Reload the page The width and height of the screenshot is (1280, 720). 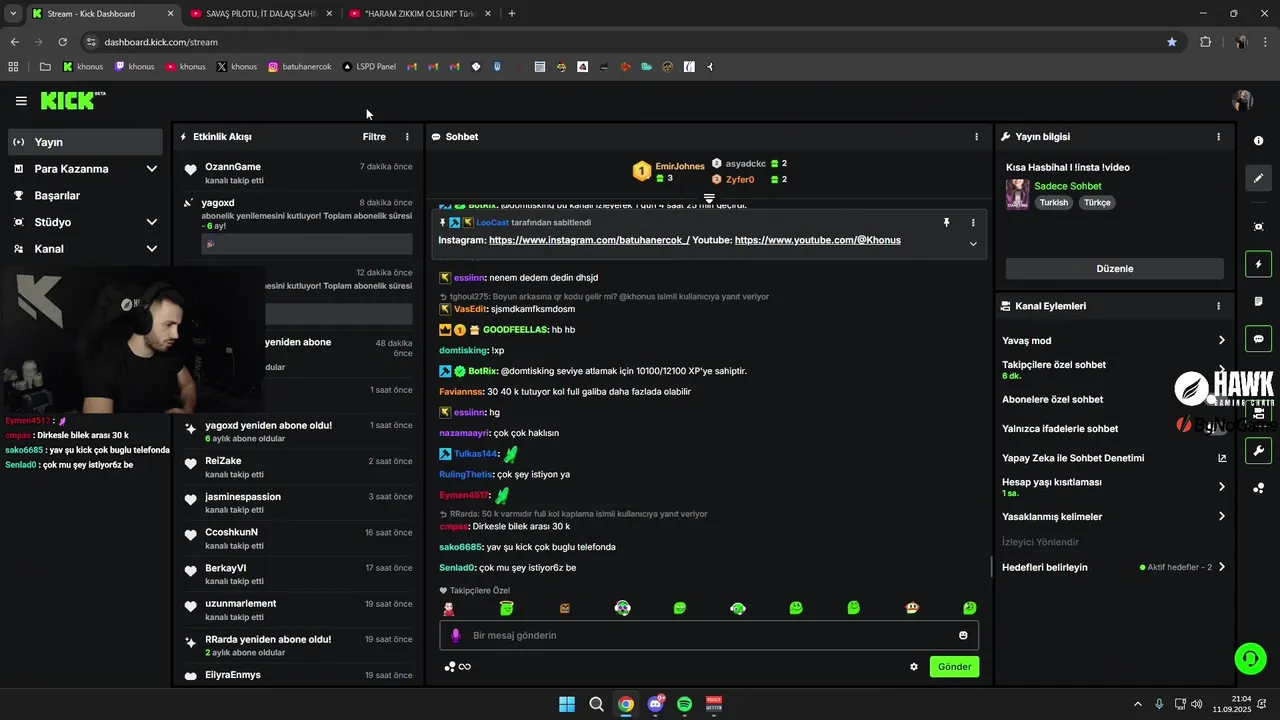point(62,42)
